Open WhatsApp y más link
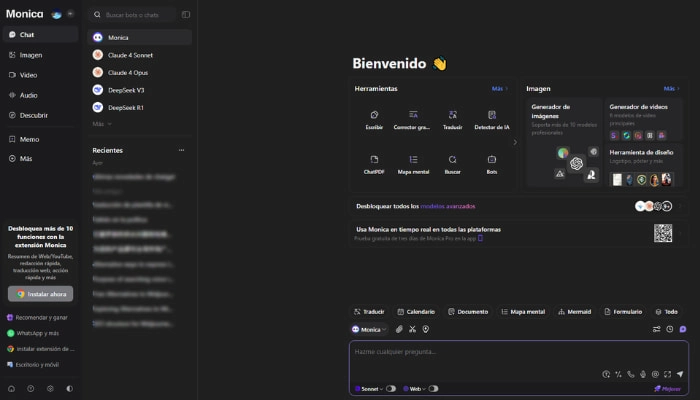Image resolution: width=700 pixels, height=400 pixels. [33, 333]
